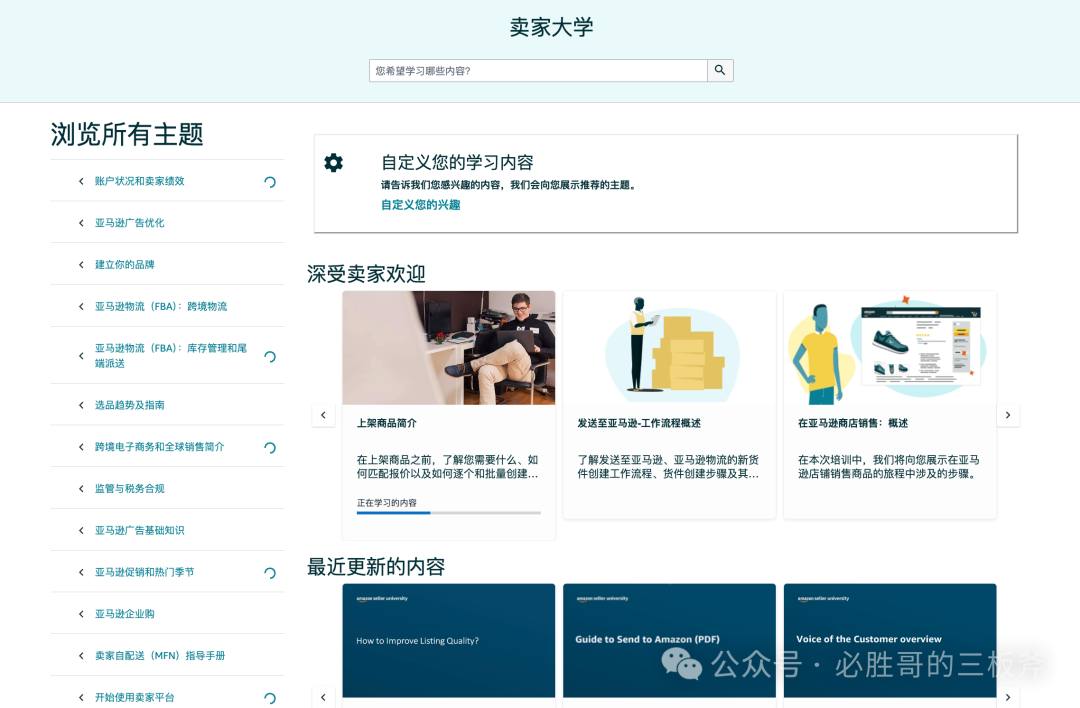1080x708 pixels.
Task: Click the search magnifier button
Action: pyautogui.click(x=720, y=70)
